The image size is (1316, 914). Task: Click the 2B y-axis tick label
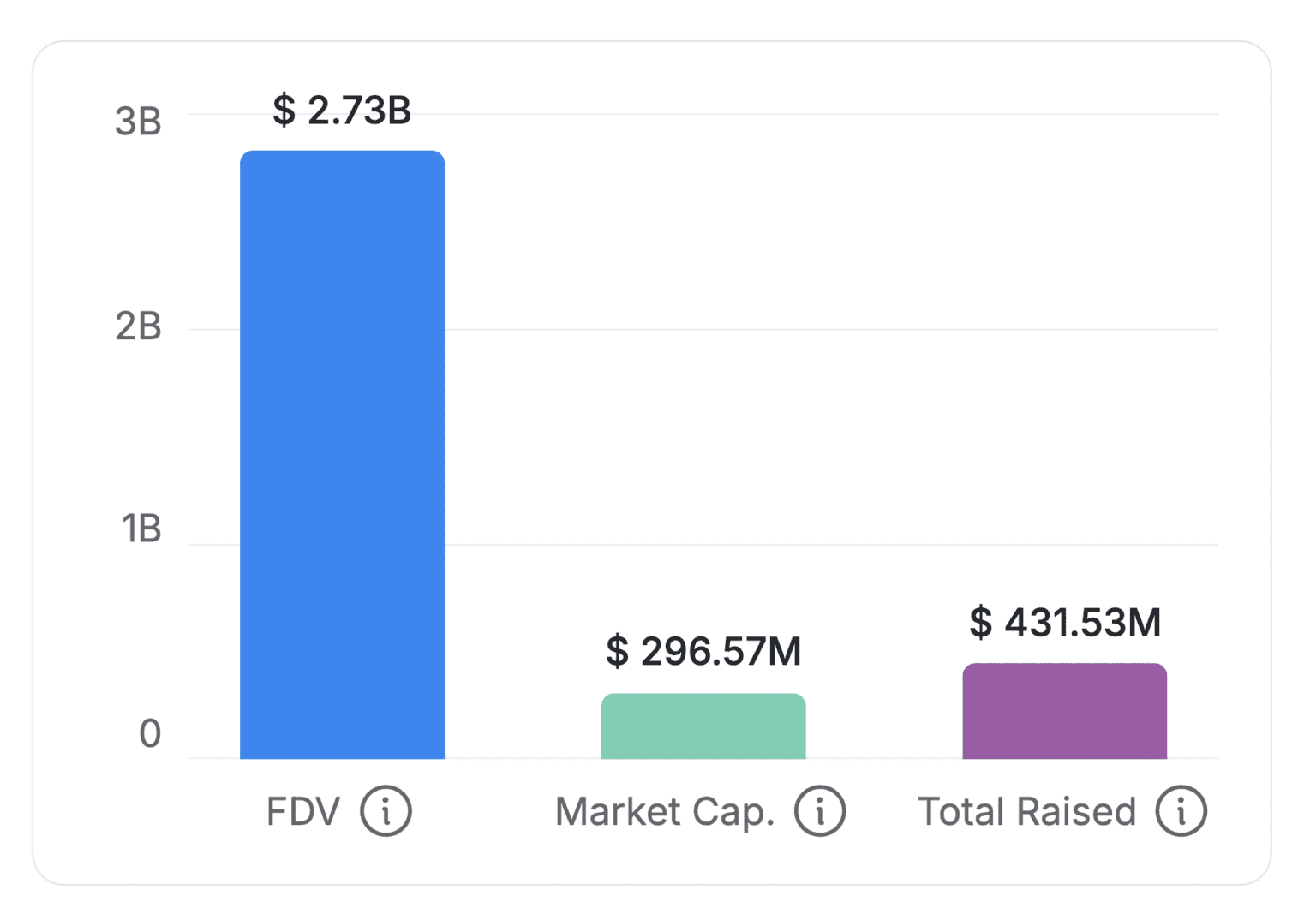coord(138,326)
